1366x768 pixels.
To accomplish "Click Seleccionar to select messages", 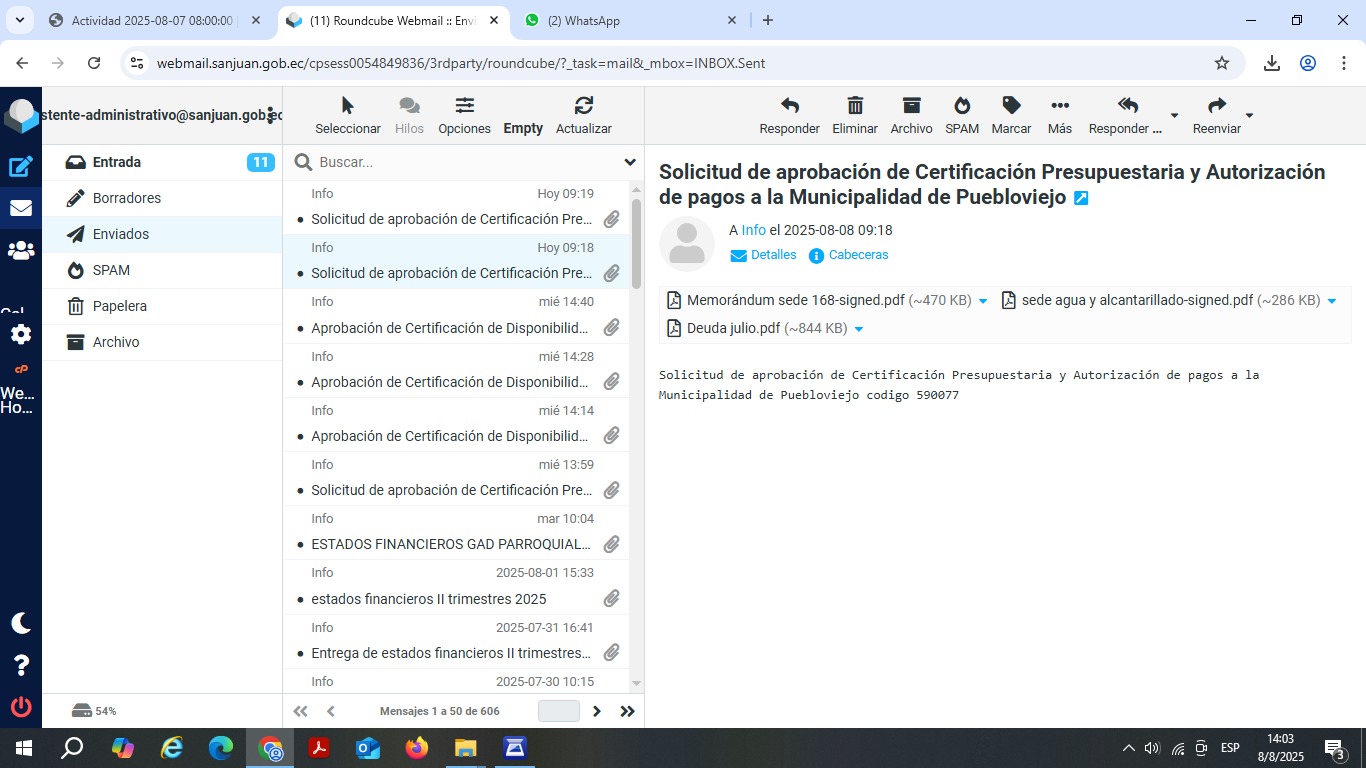I will pyautogui.click(x=347, y=115).
